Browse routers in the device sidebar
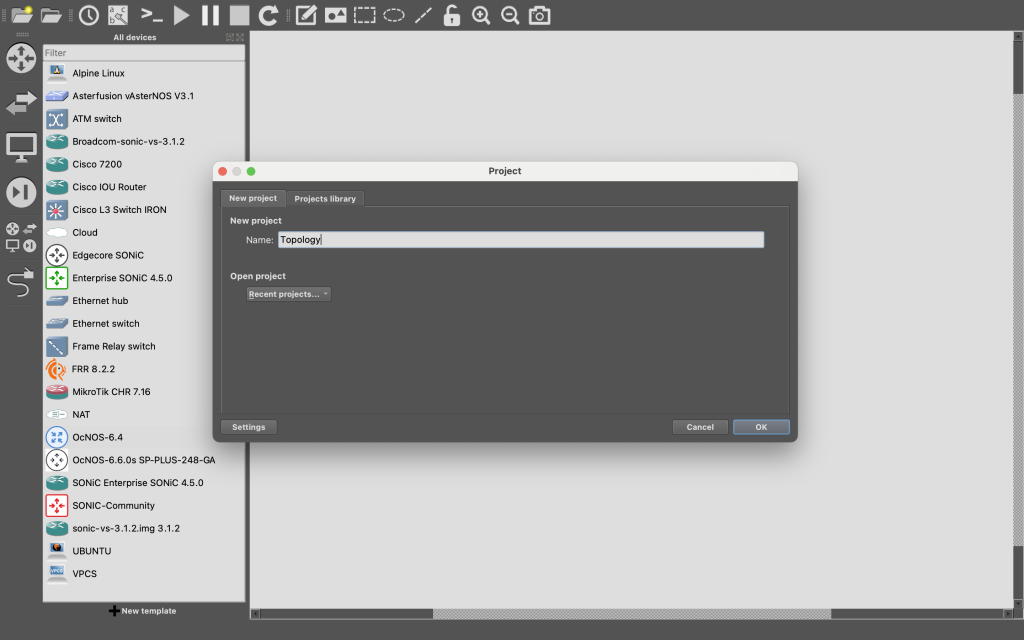 point(21,58)
